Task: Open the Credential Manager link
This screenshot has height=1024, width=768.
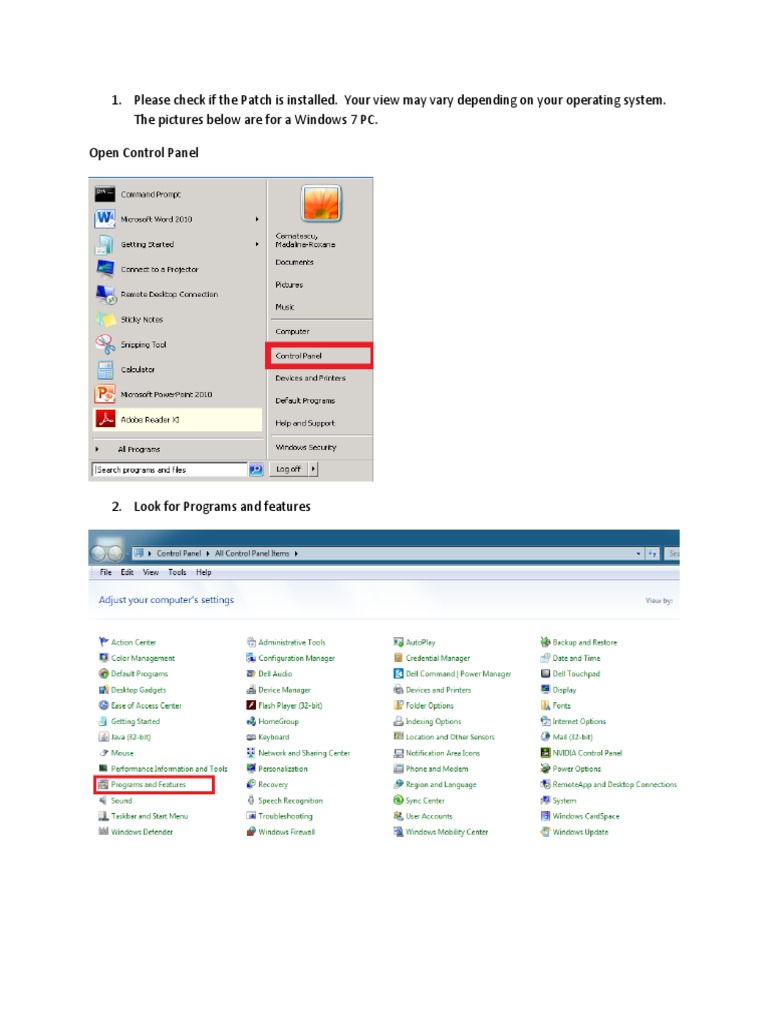Action: (438, 658)
